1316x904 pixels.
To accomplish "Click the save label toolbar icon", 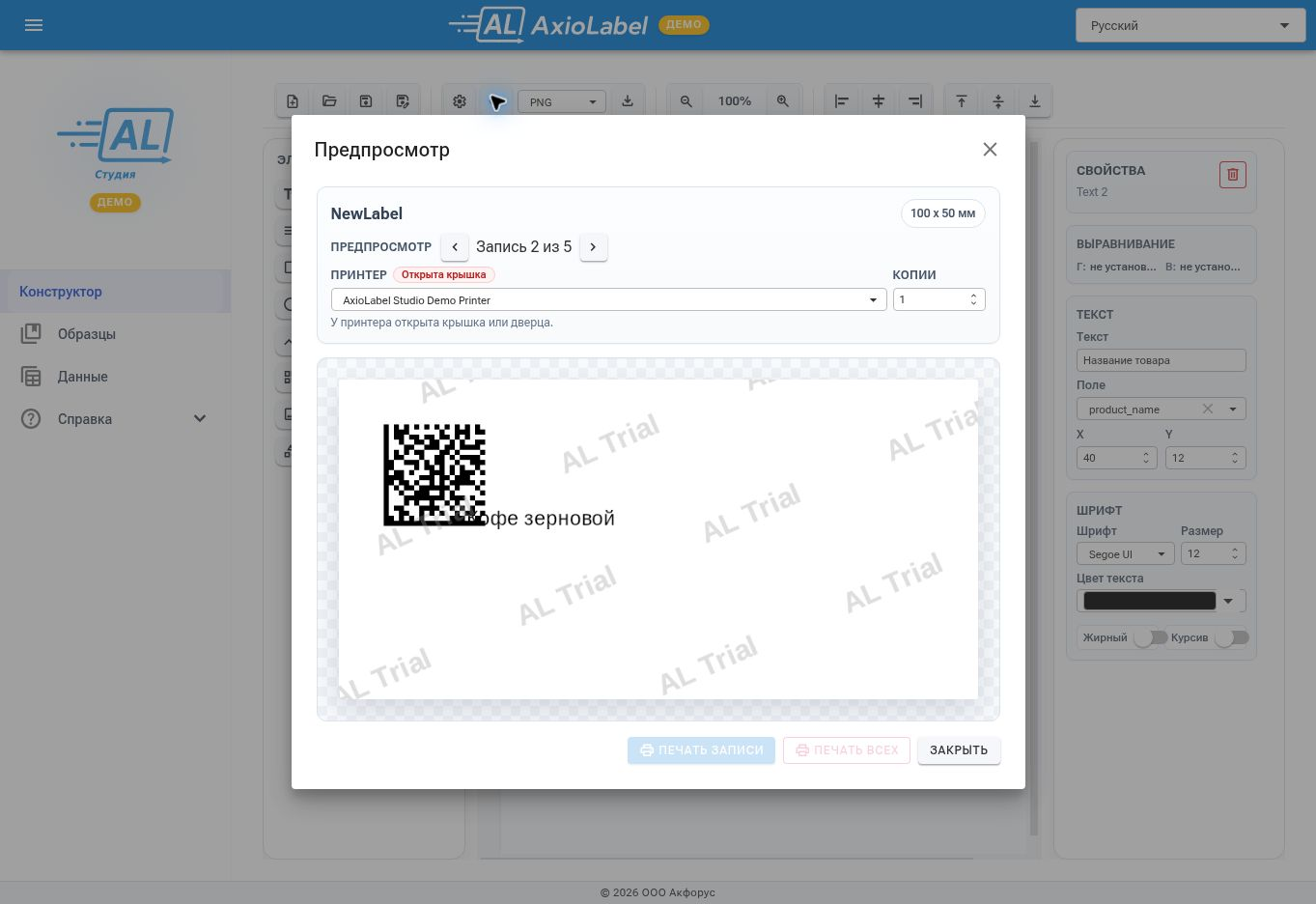I will (x=366, y=101).
